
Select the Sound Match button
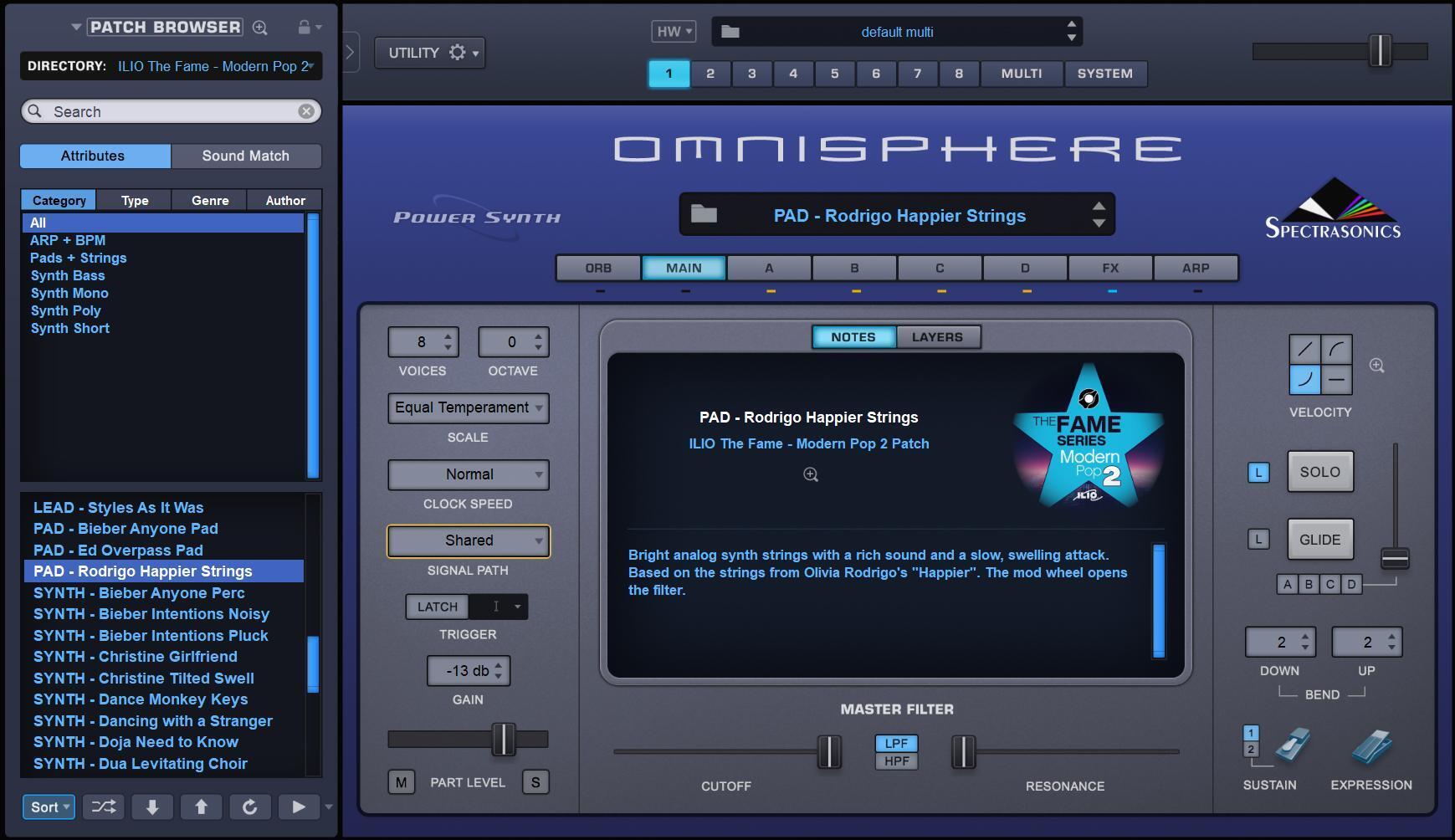(245, 156)
